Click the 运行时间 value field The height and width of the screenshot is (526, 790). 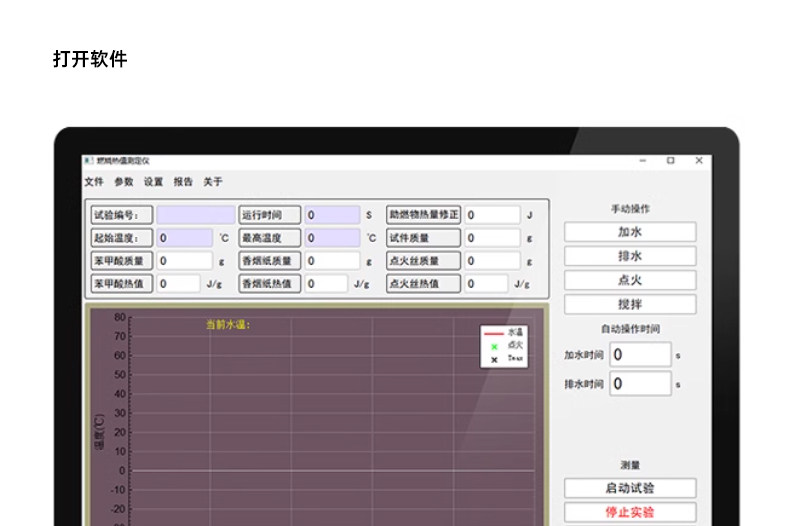click(332, 215)
